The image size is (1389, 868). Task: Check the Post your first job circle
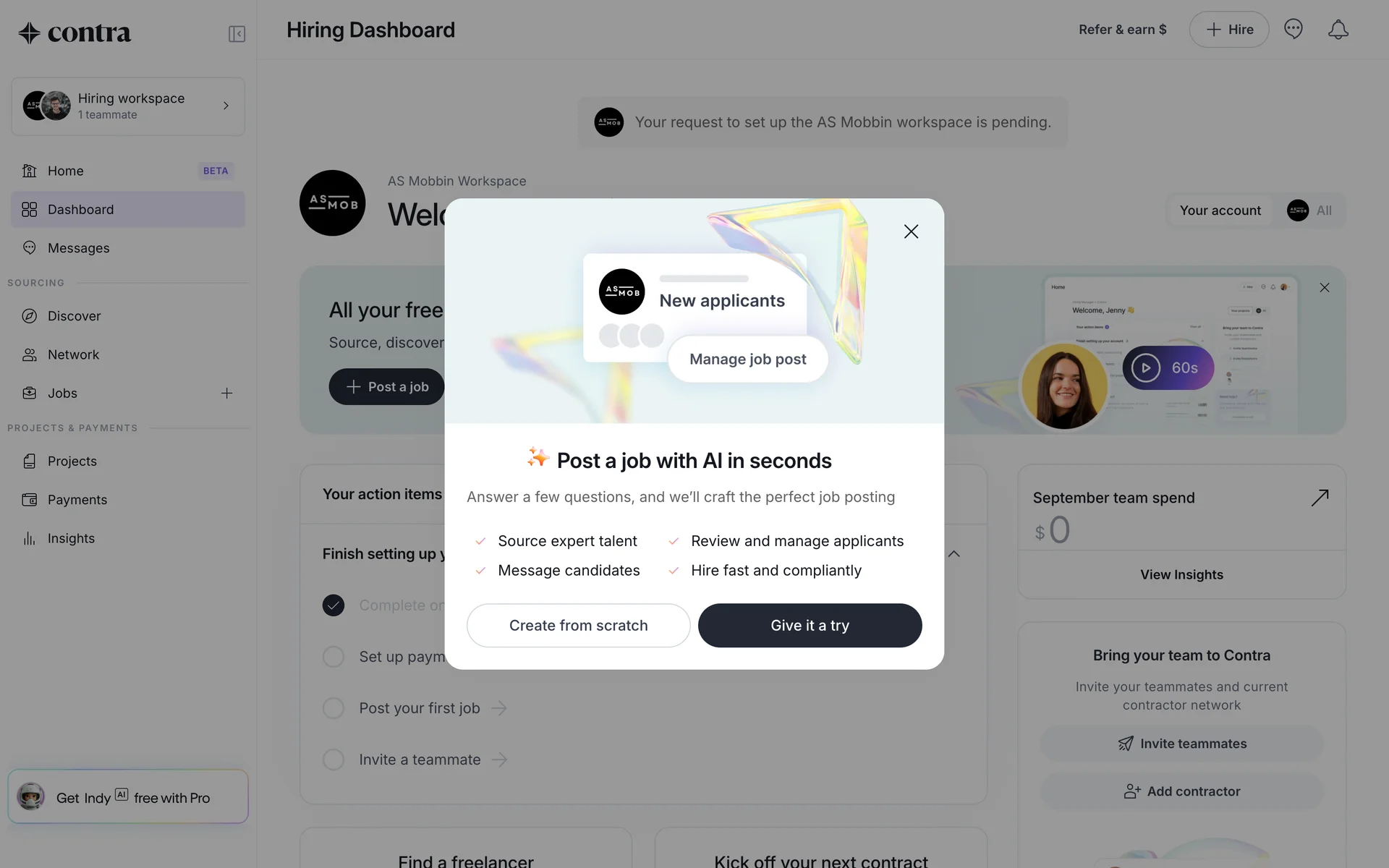(334, 708)
